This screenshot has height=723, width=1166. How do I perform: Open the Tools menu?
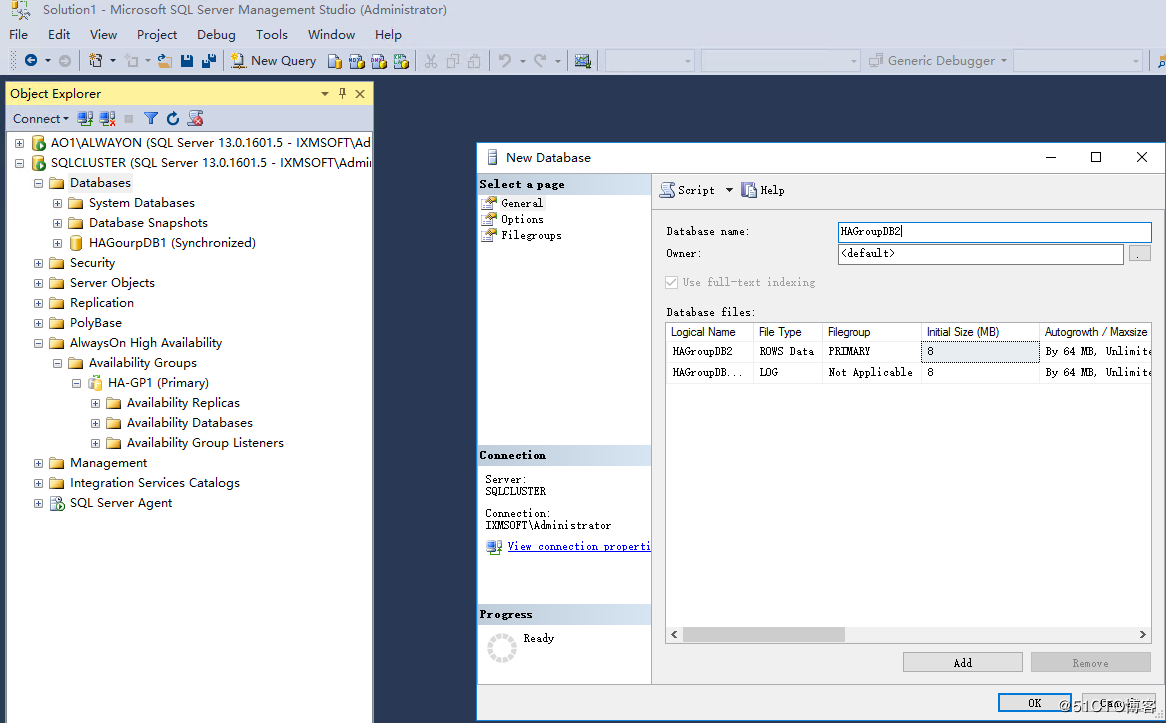(271, 34)
